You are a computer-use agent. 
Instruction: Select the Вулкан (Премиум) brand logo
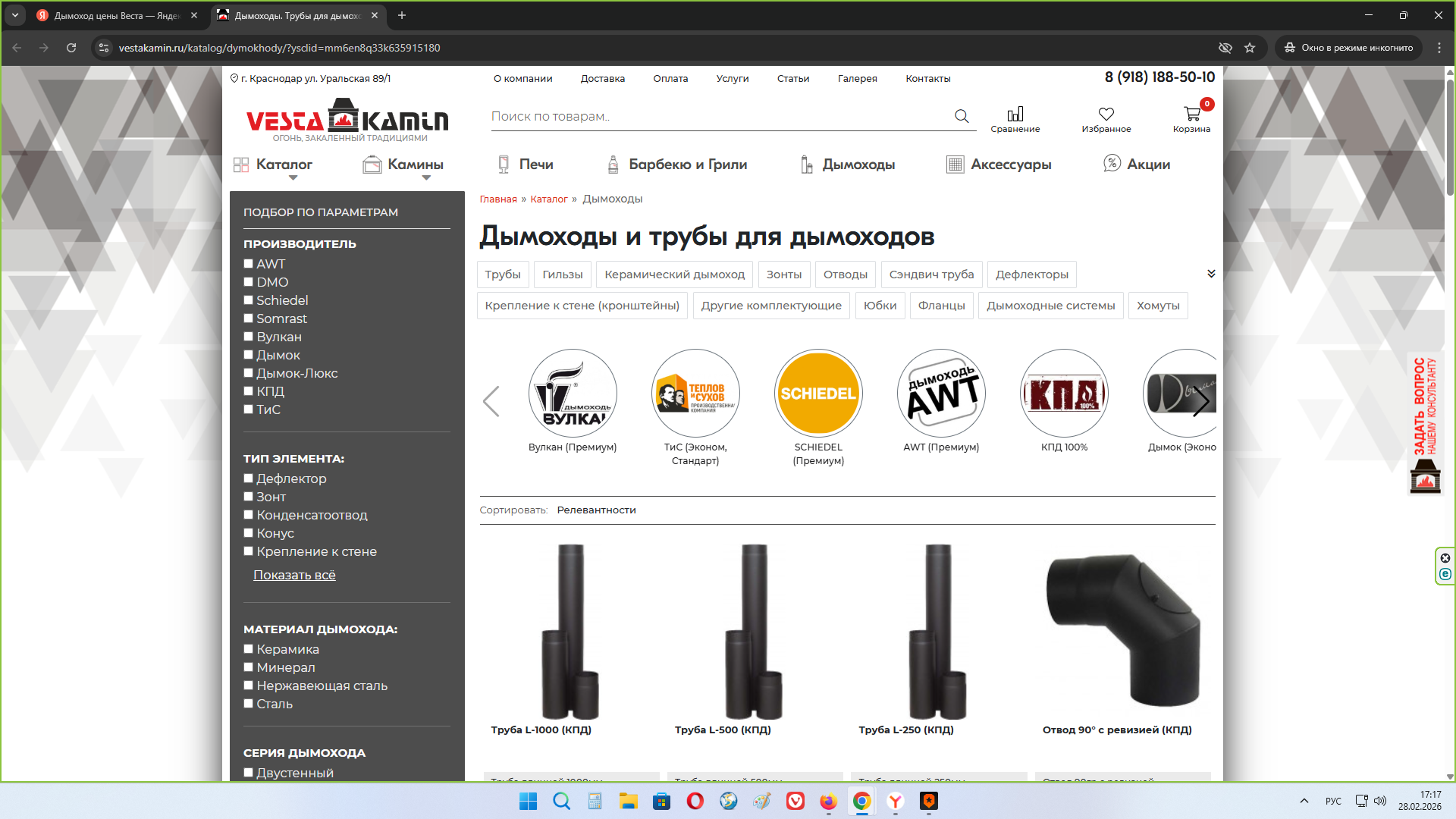point(573,394)
